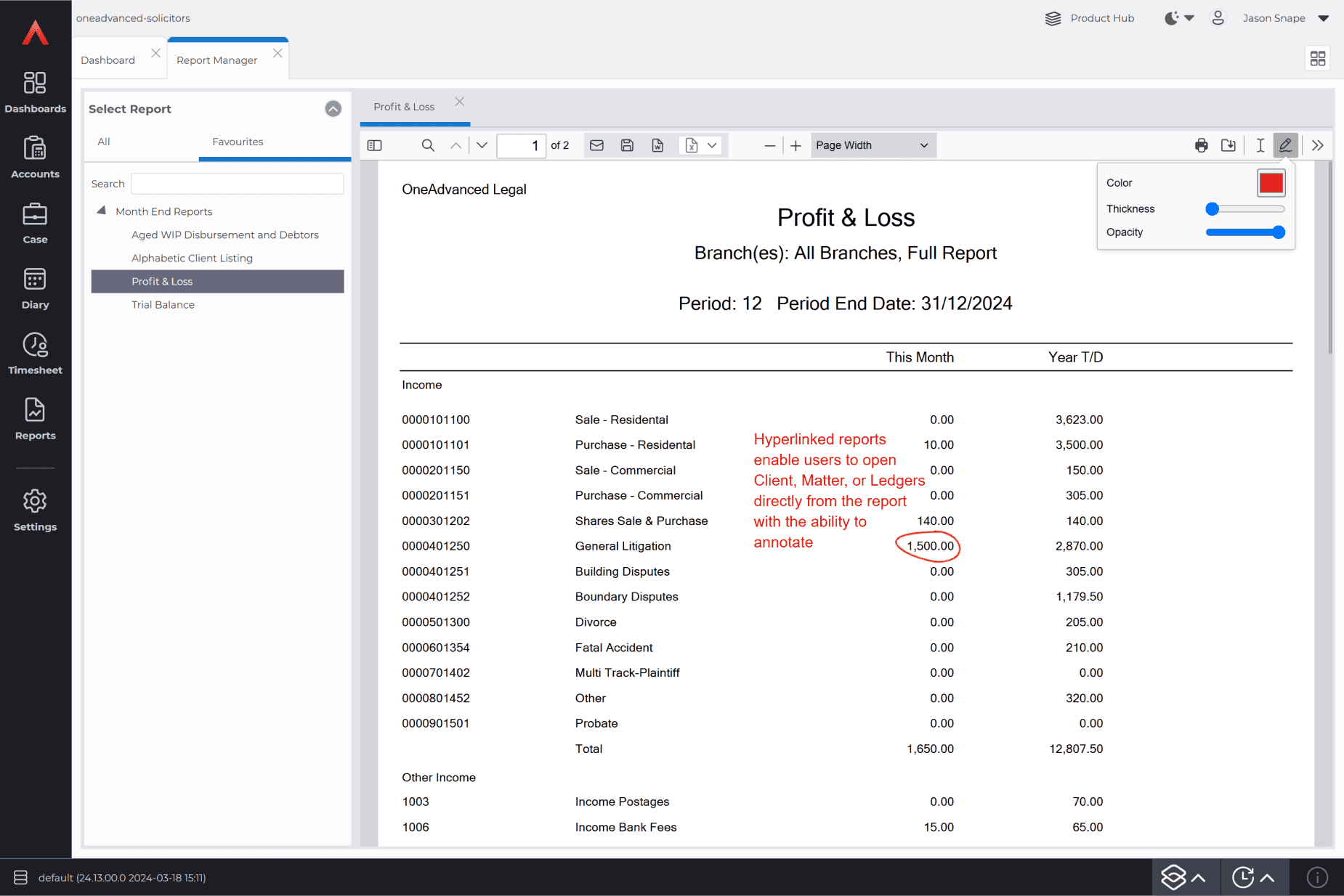
Task: Toggle the dark mode theme switcher
Action: click(x=1178, y=18)
